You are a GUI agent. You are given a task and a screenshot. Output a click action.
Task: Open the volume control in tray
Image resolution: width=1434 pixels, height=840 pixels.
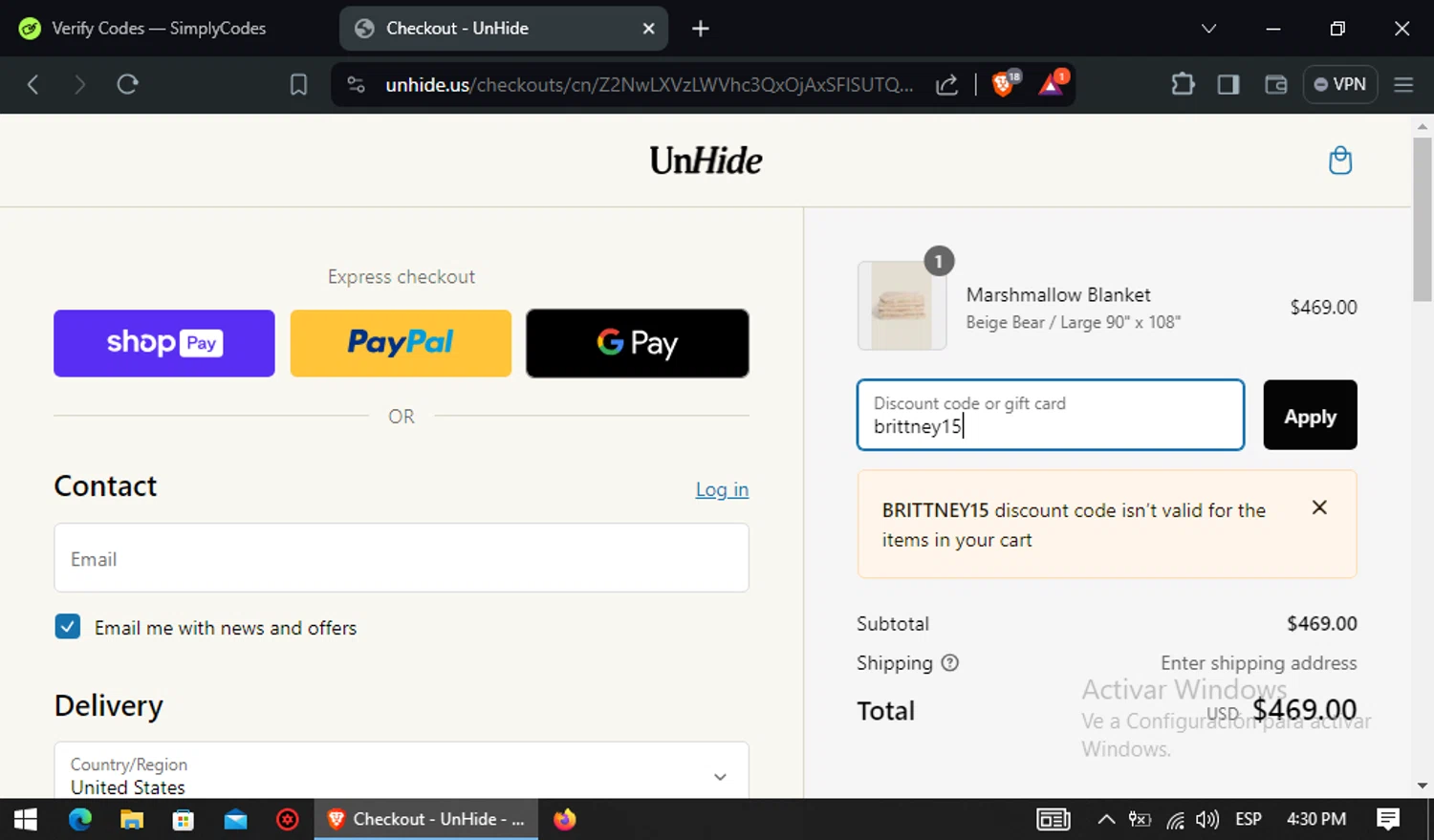click(x=1207, y=819)
